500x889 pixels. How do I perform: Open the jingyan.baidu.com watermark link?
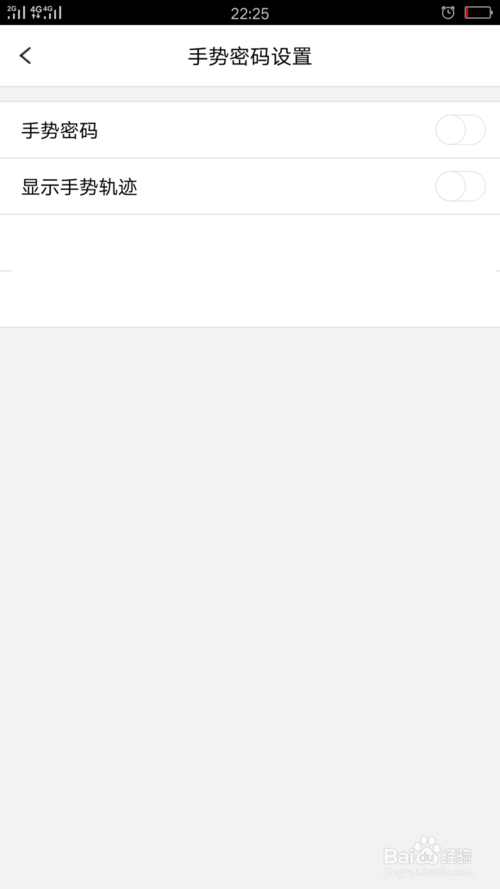click(x=428, y=872)
